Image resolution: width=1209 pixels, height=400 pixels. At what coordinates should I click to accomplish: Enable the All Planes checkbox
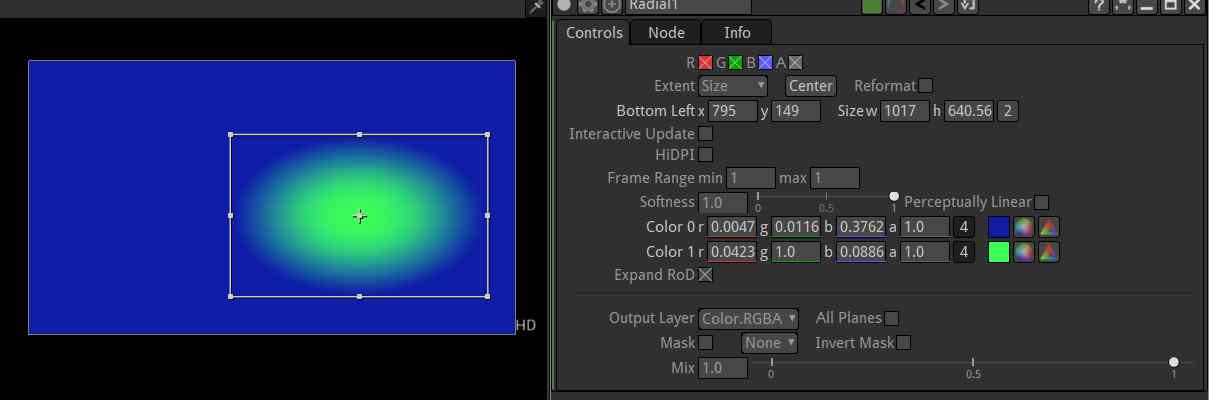click(x=891, y=318)
